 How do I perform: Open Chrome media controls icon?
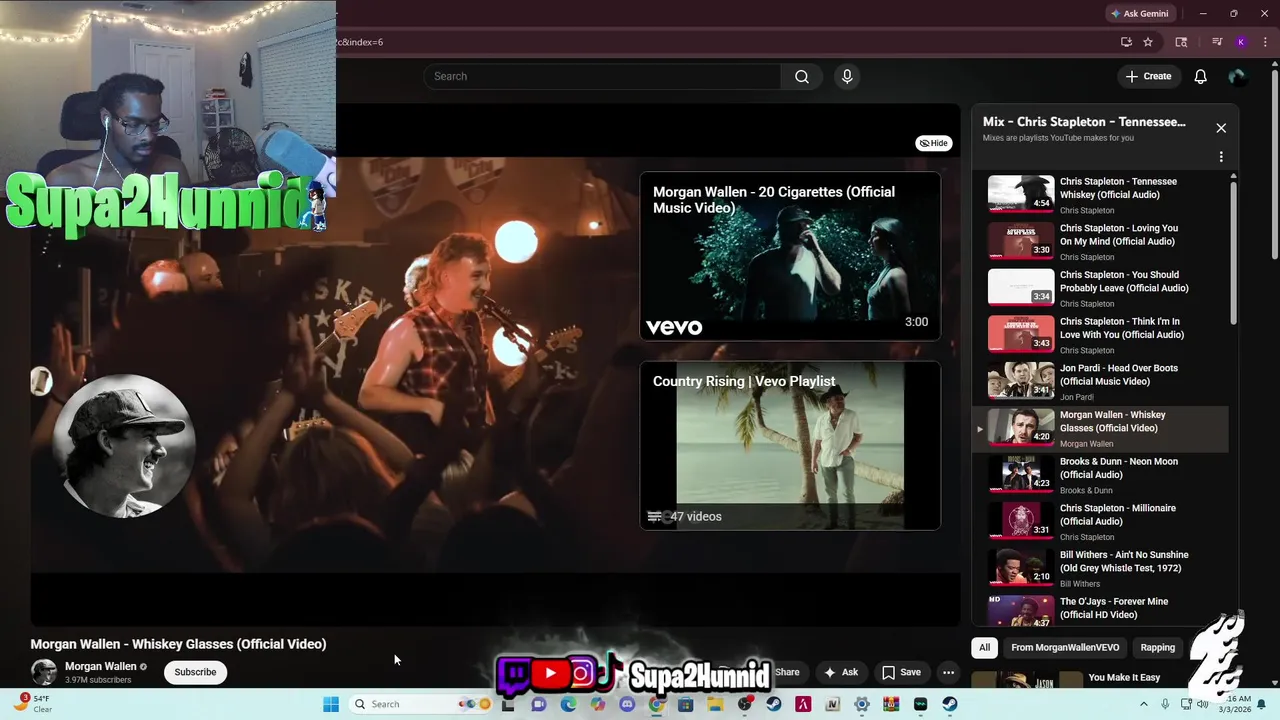click(1217, 42)
